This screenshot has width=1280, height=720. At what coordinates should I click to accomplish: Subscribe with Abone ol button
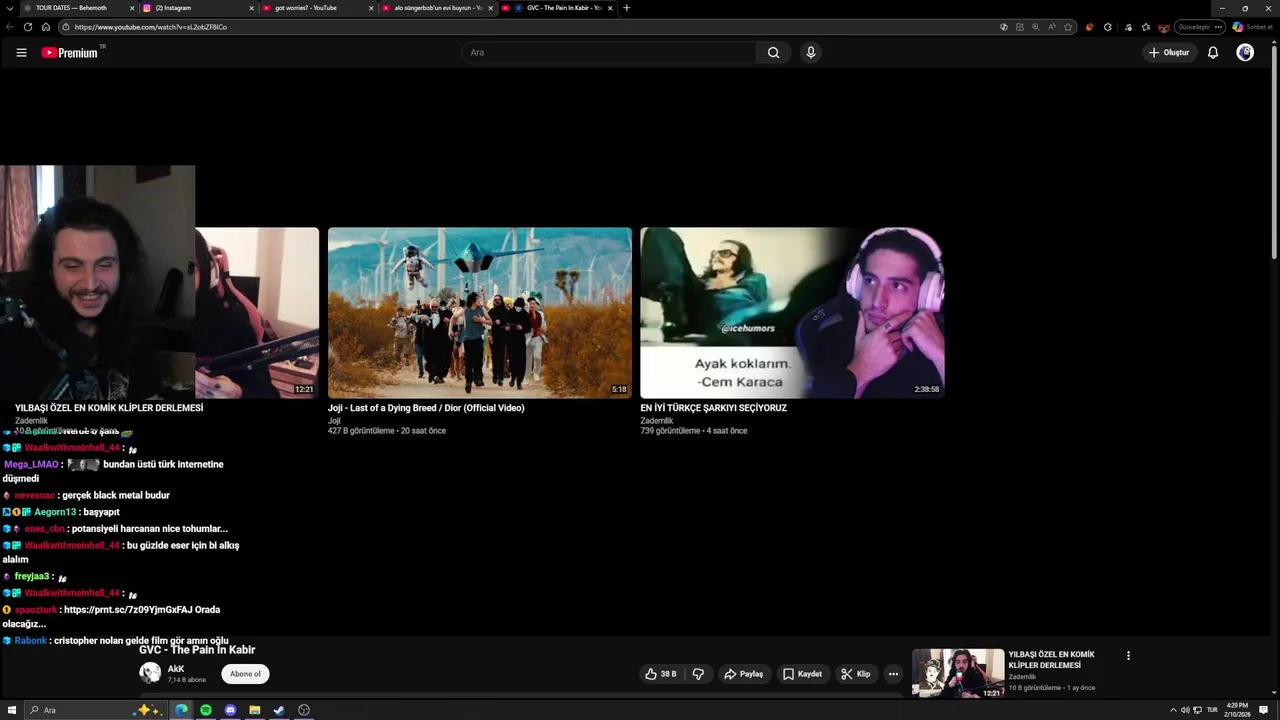click(245, 674)
